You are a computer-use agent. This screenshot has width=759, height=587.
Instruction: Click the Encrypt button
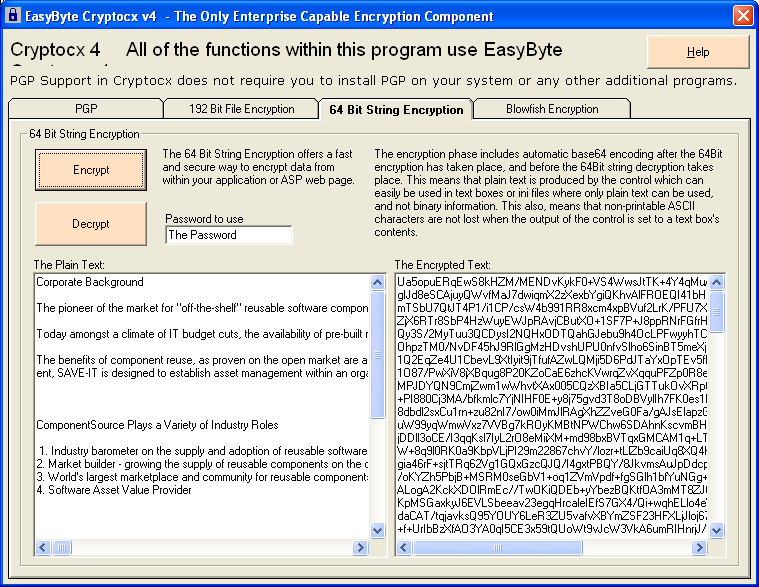pyautogui.click(x=91, y=170)
